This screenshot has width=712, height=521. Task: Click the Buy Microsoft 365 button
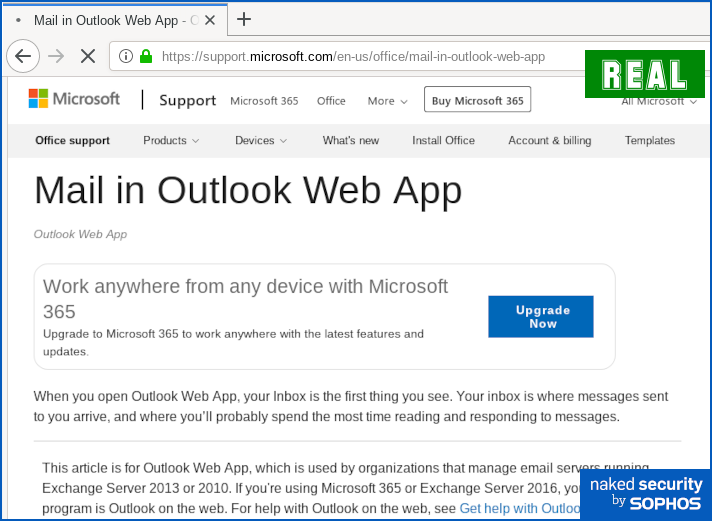click(x=477, y=101)
